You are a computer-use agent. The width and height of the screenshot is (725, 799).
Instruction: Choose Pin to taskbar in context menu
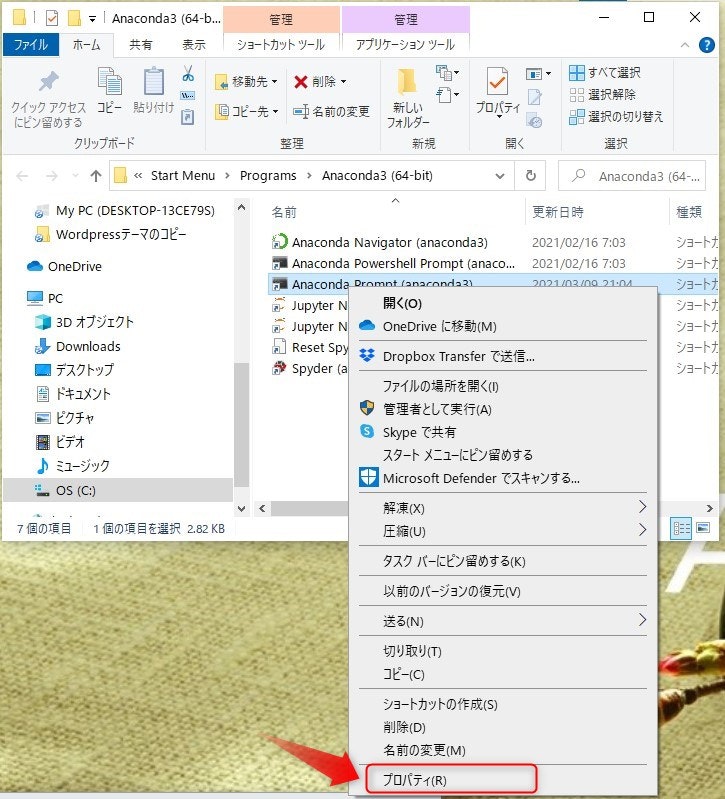click(502, 561)
